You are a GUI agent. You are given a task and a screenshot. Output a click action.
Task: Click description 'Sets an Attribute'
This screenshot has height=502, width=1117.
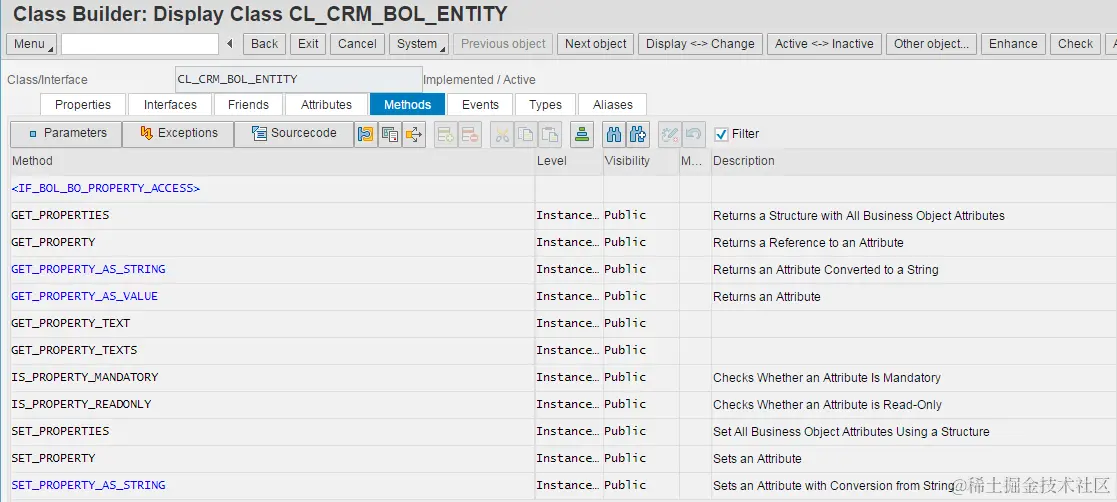pos(757,459)
